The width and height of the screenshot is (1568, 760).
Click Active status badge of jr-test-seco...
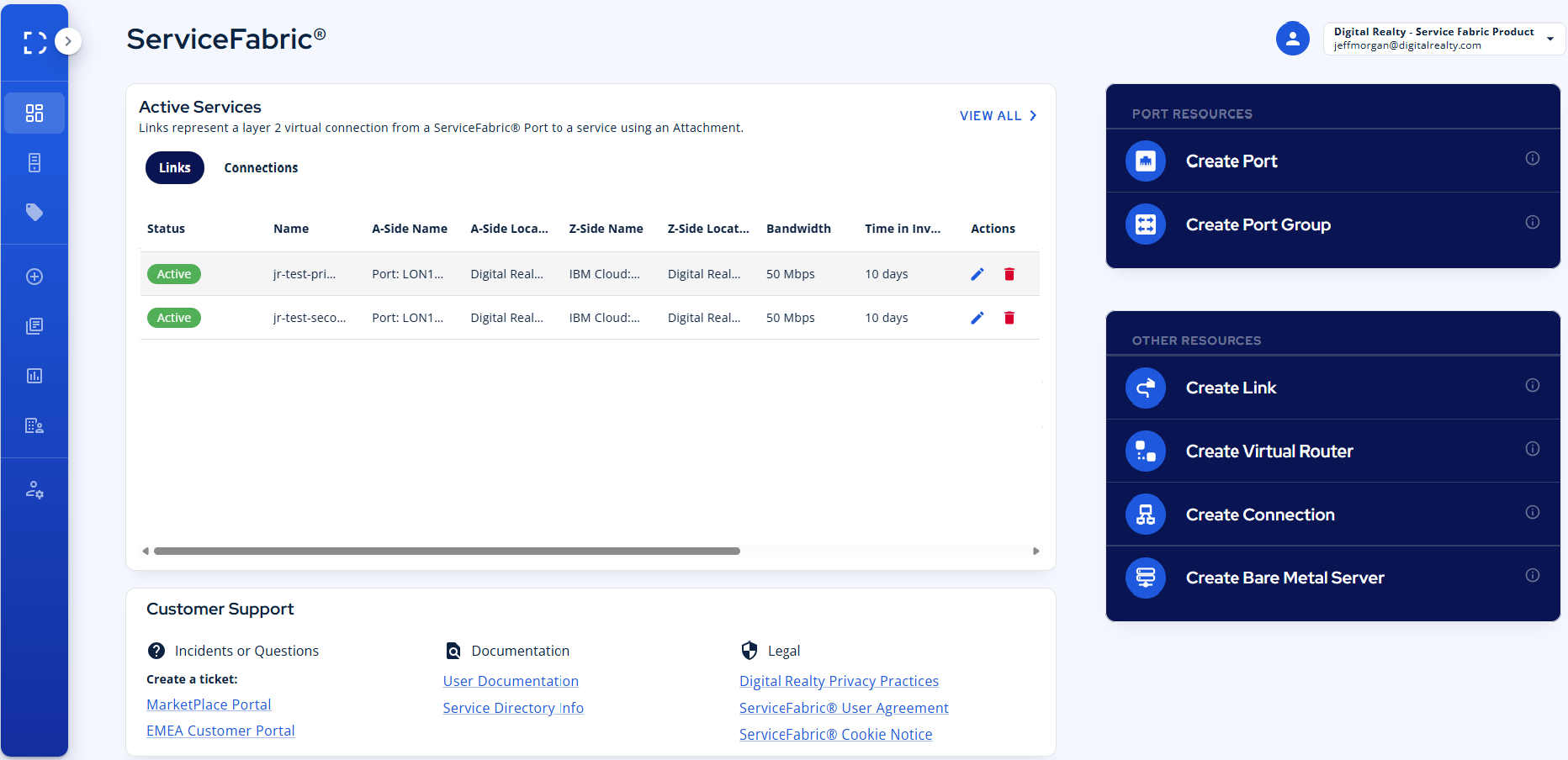point(174,318)
